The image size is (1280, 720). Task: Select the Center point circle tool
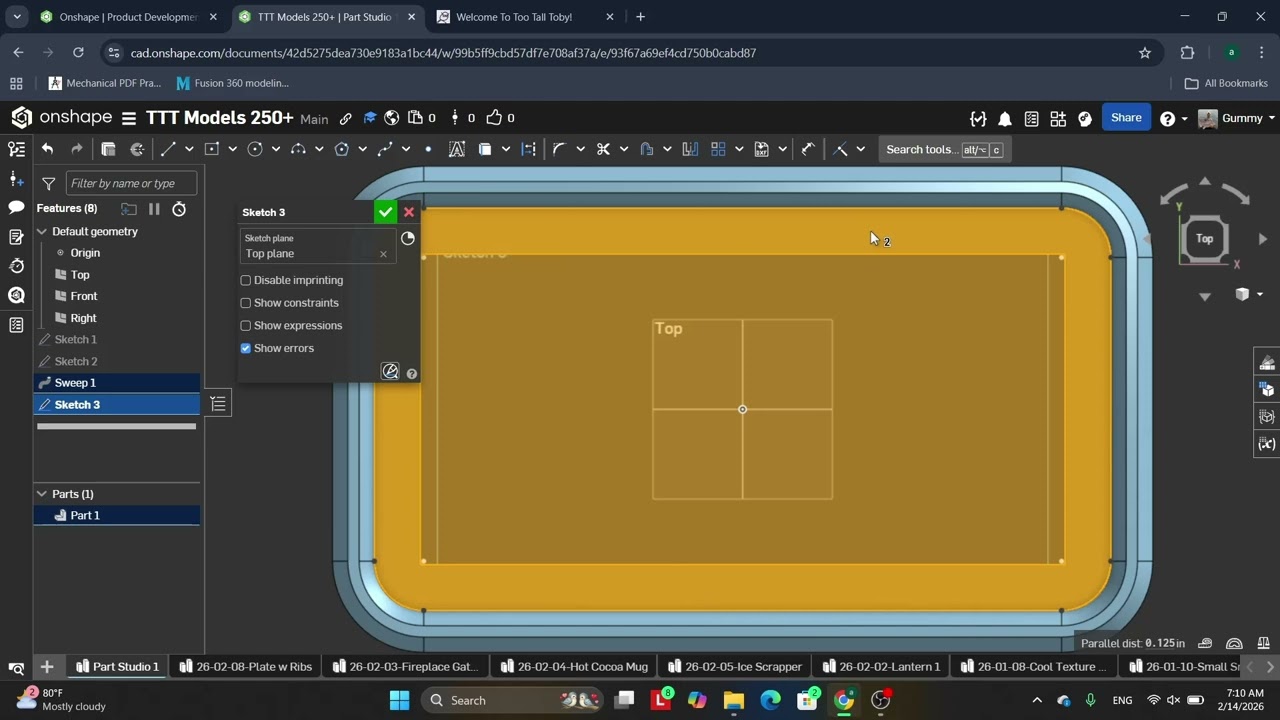[255, 149]
